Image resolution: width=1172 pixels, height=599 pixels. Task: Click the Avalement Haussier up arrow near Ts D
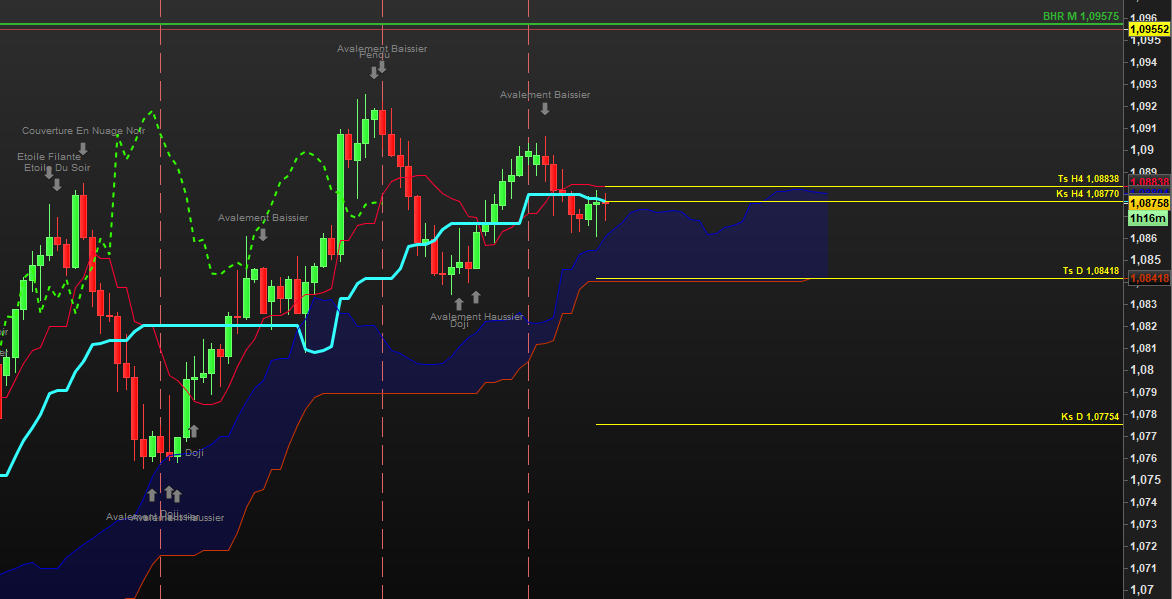tap(476, 297)
